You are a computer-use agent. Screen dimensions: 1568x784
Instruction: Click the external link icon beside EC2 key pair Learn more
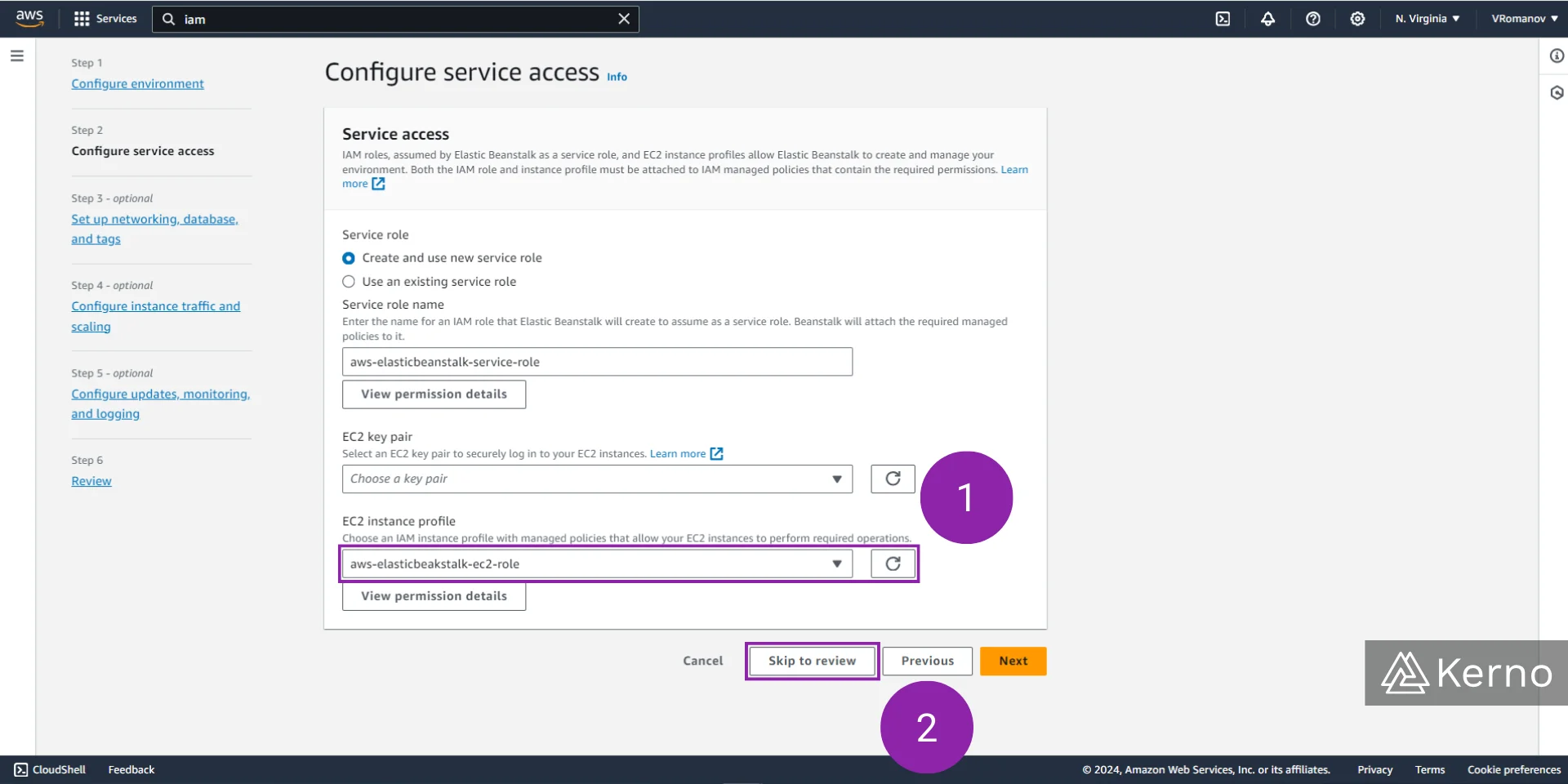coord(716,453)
